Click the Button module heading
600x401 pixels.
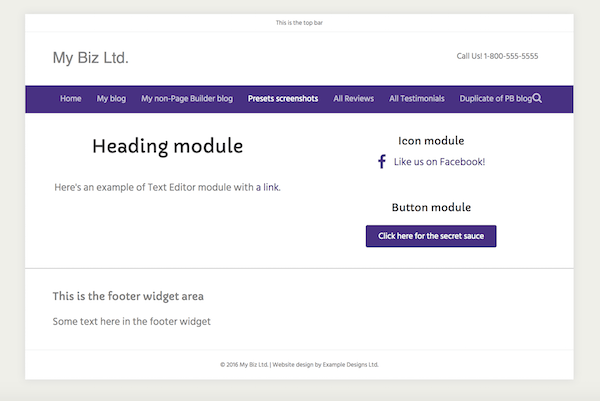click(x=431, y=207)
